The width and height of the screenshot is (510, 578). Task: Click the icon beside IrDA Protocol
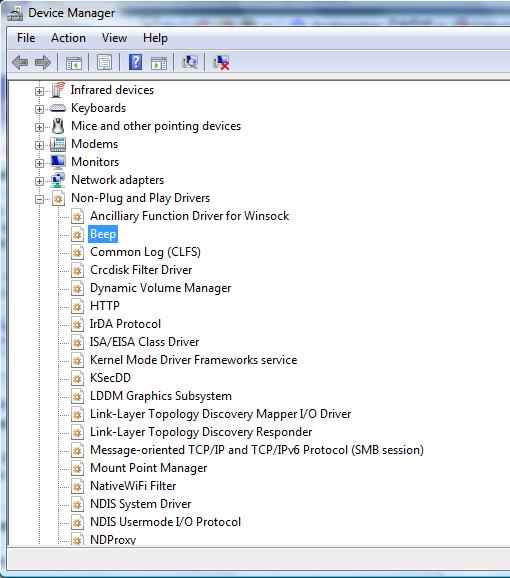(77, 324)
